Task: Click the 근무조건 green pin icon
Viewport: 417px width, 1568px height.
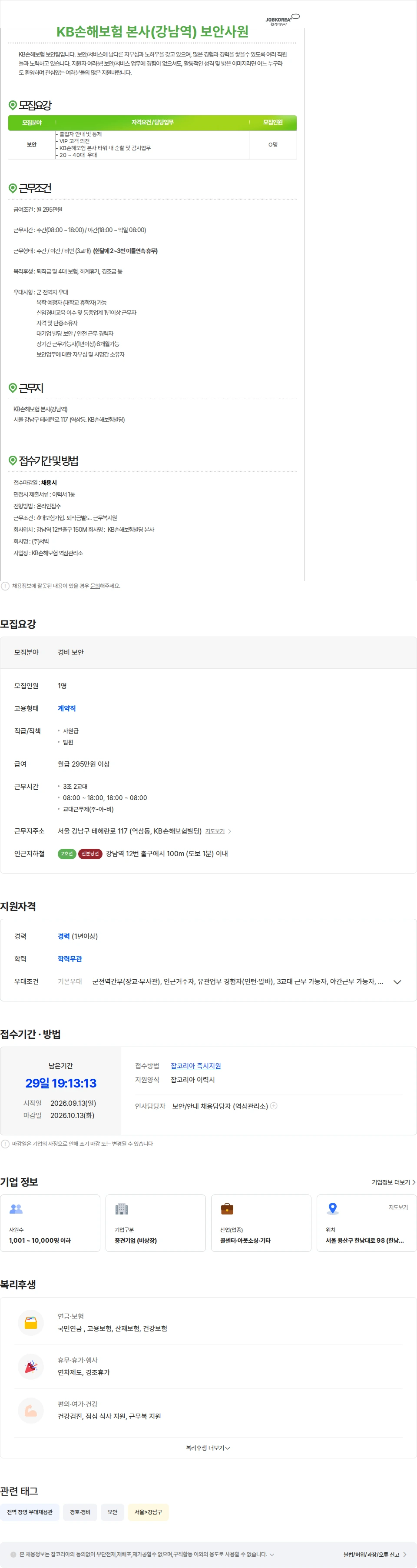Action: click(x=13, y=188)
